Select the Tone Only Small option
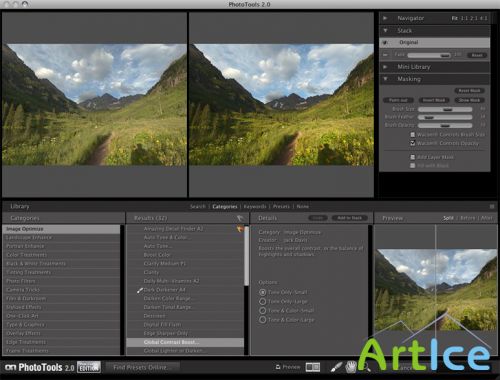This screenshot has height=380, width=500. (x=263, y=292)
